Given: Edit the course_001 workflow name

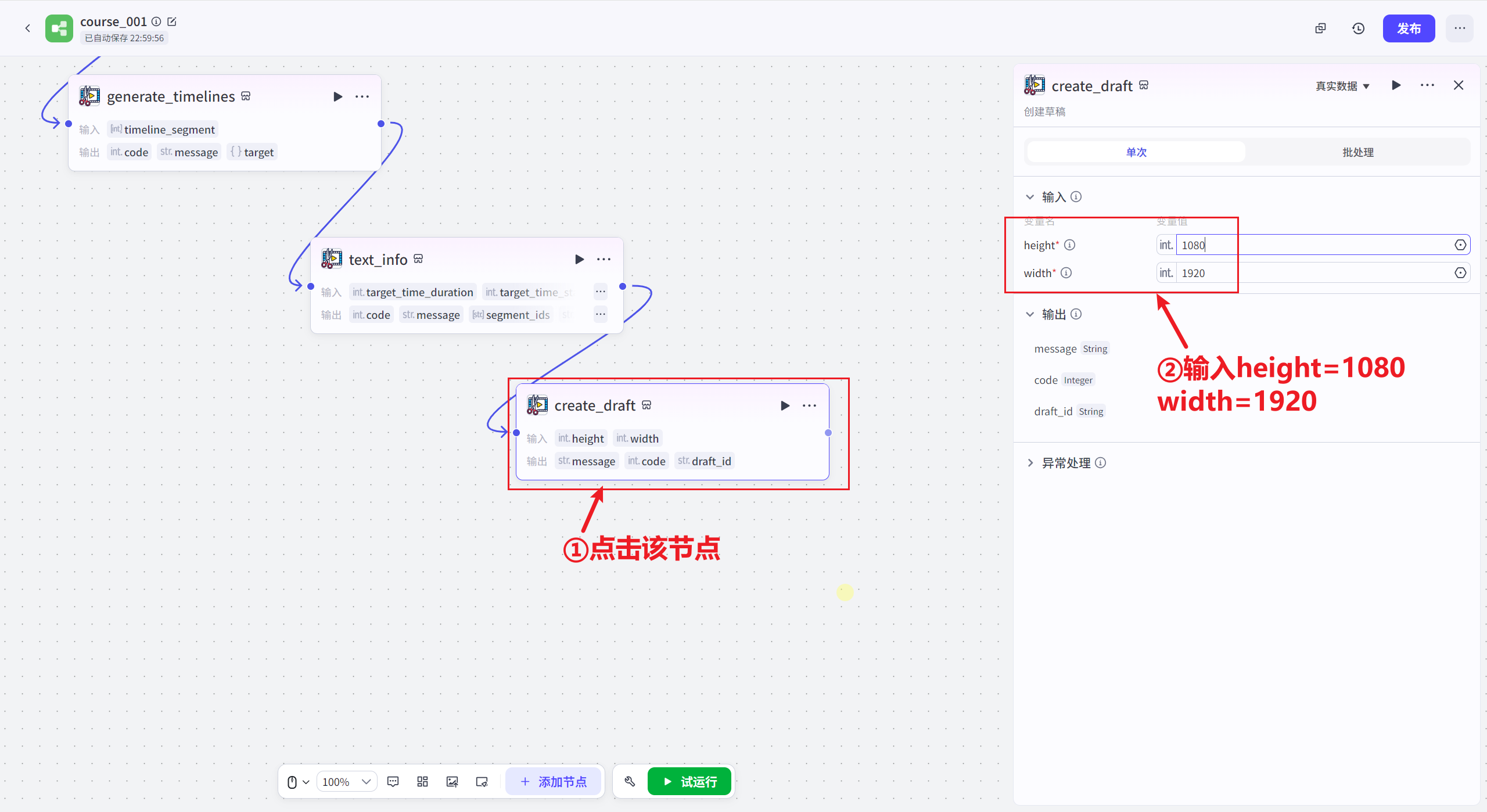Looking at the screenshot, I should (x=172, y=21).
